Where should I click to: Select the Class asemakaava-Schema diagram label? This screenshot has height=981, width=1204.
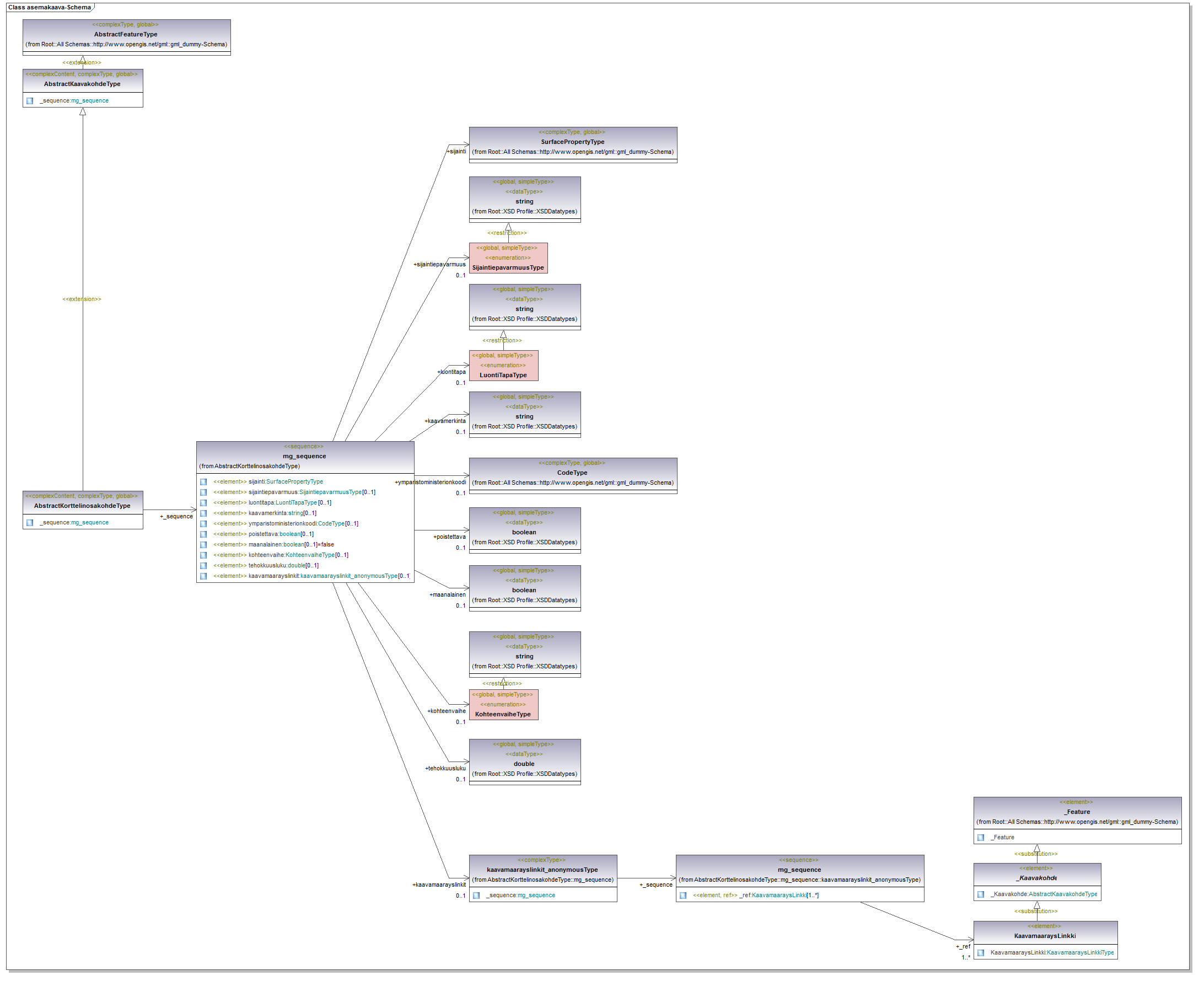[x=50, y=7]
